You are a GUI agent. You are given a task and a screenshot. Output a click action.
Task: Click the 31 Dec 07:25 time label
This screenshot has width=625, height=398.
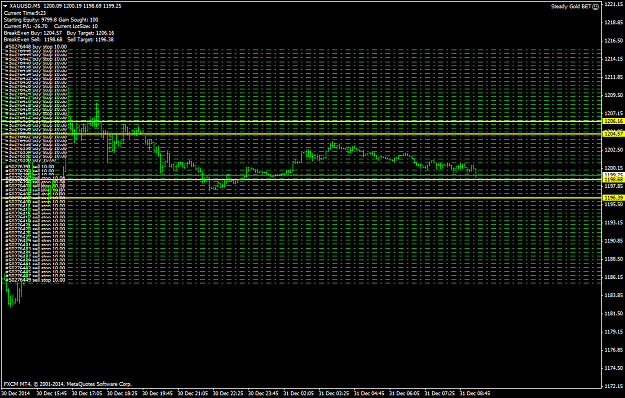pos(440,394)
